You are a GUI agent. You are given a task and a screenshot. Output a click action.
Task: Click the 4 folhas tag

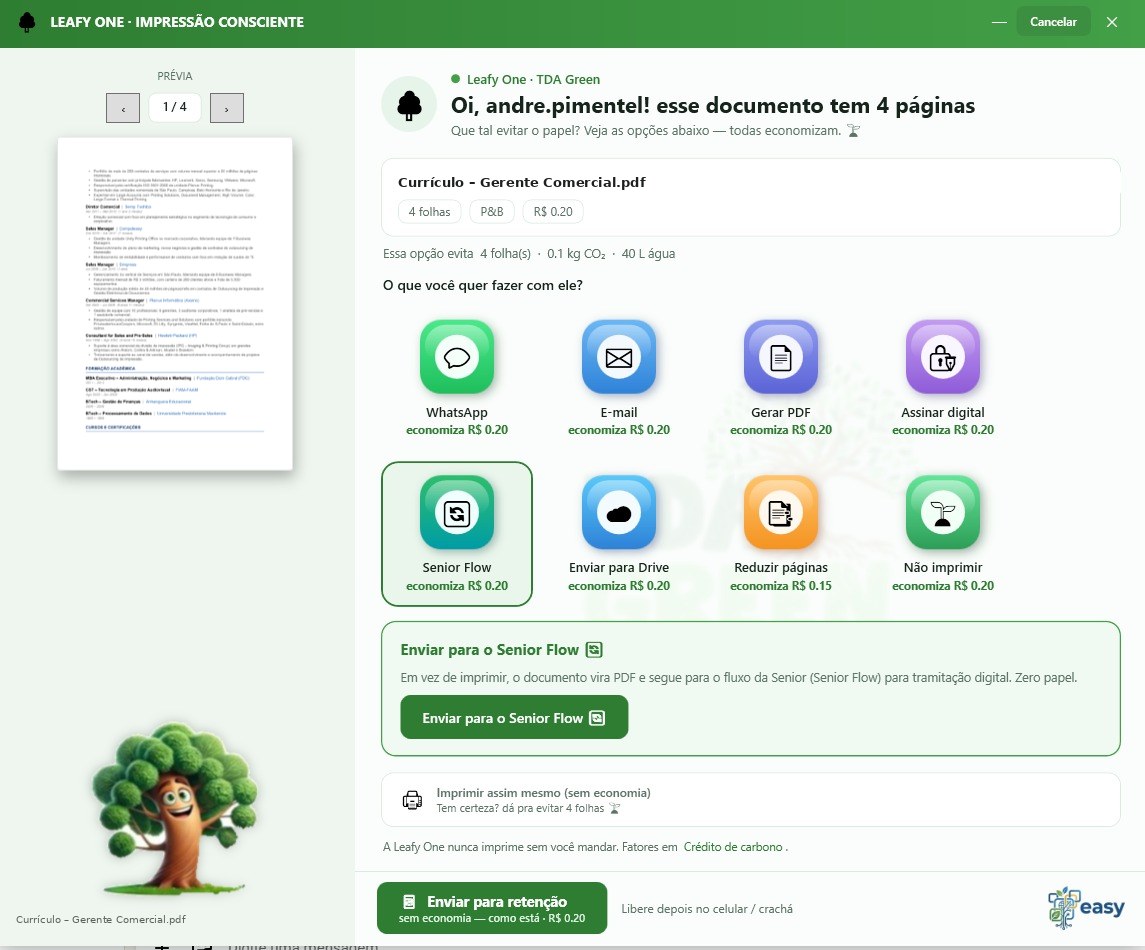click(x=429, y=212)
